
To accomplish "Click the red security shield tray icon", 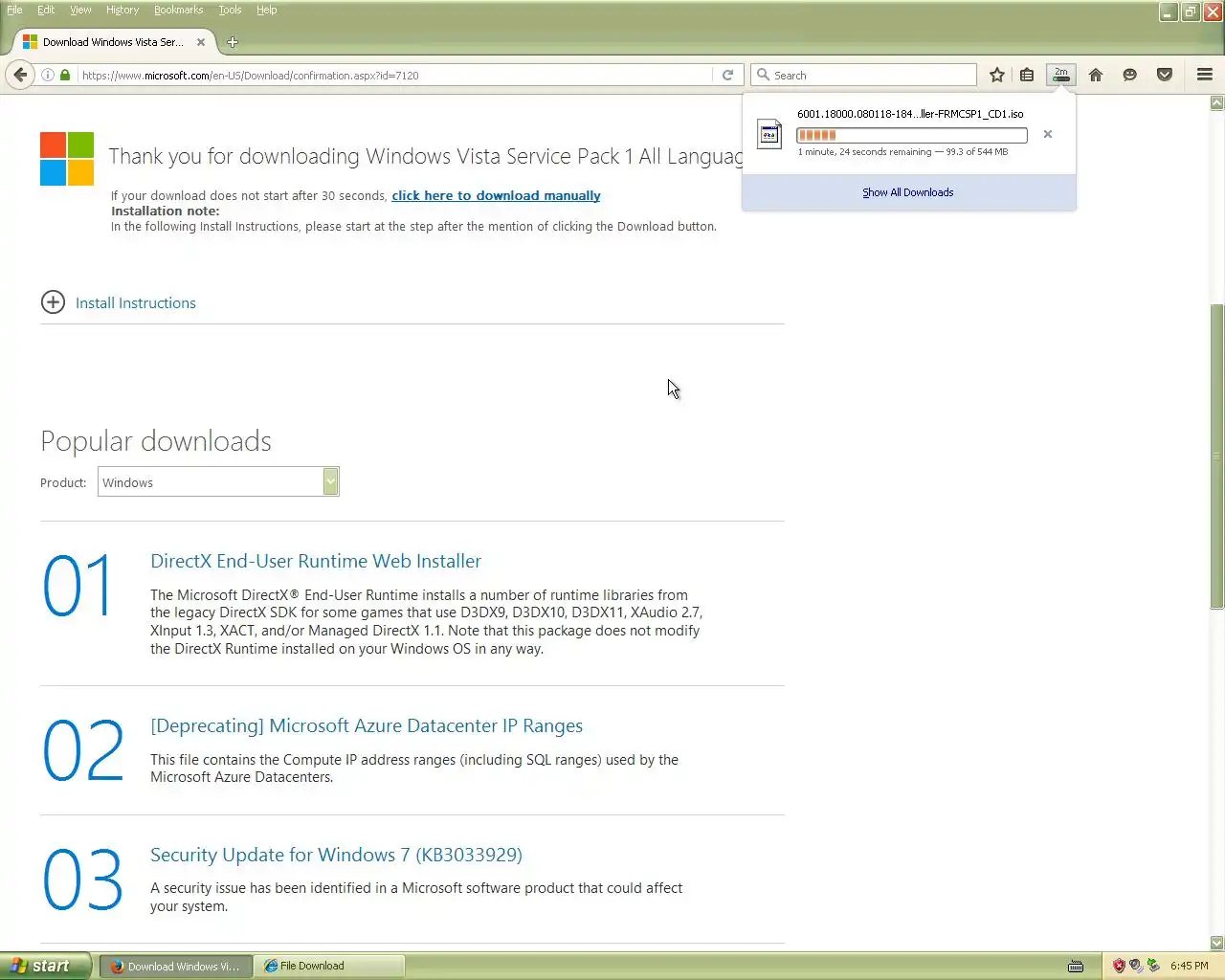I will [1119, 966].
